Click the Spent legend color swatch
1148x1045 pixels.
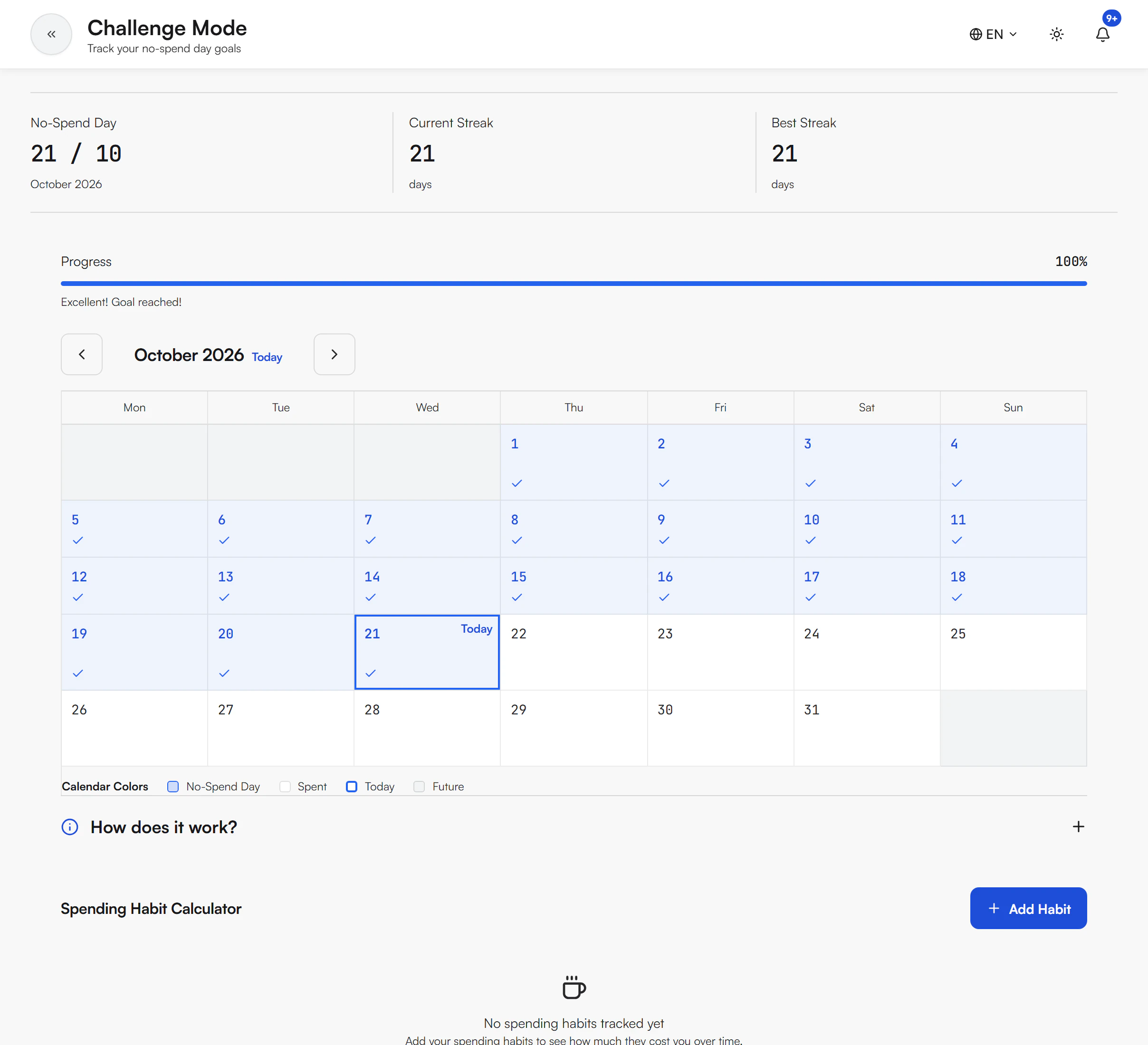pos(285,786)
